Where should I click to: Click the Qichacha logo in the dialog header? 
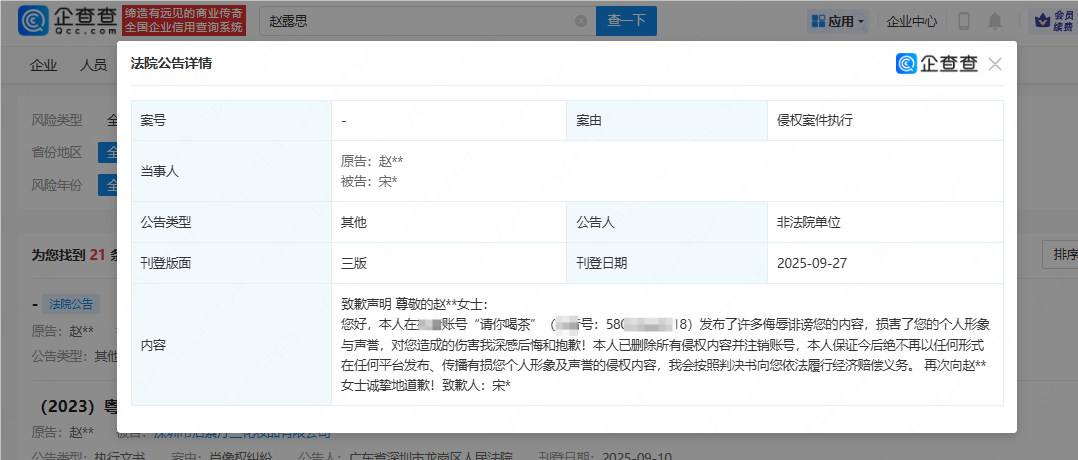coord(937,64)
